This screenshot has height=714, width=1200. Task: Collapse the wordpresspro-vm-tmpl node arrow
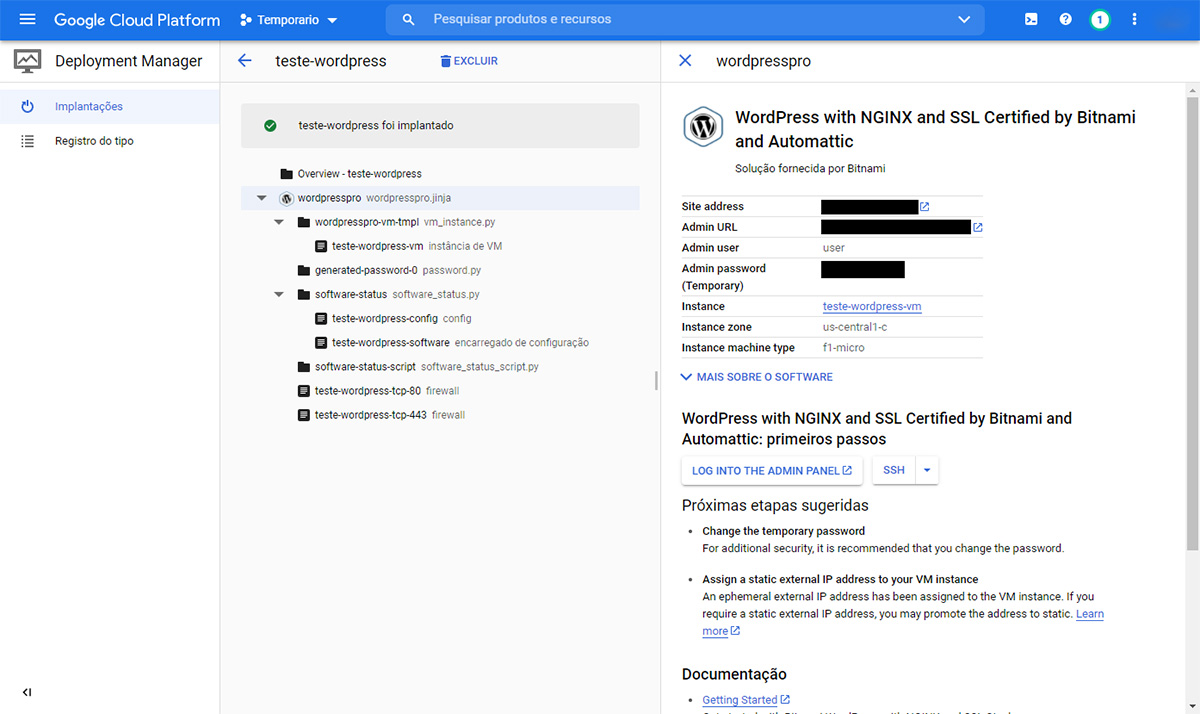(x=279, y=222)
